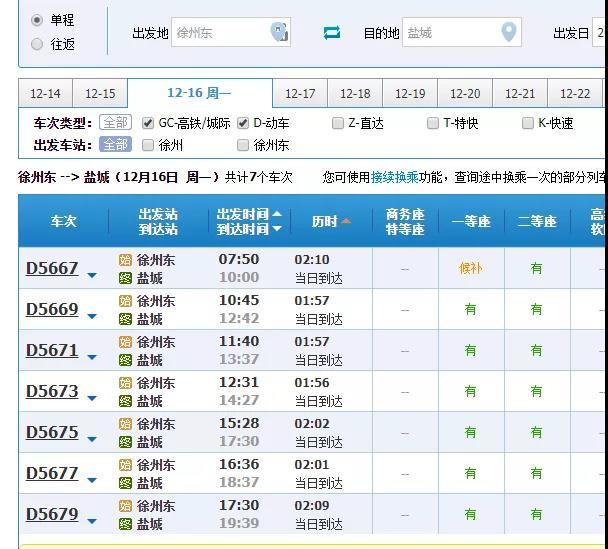Click the location pin icon in 目的地 field

tap(509, 32)
